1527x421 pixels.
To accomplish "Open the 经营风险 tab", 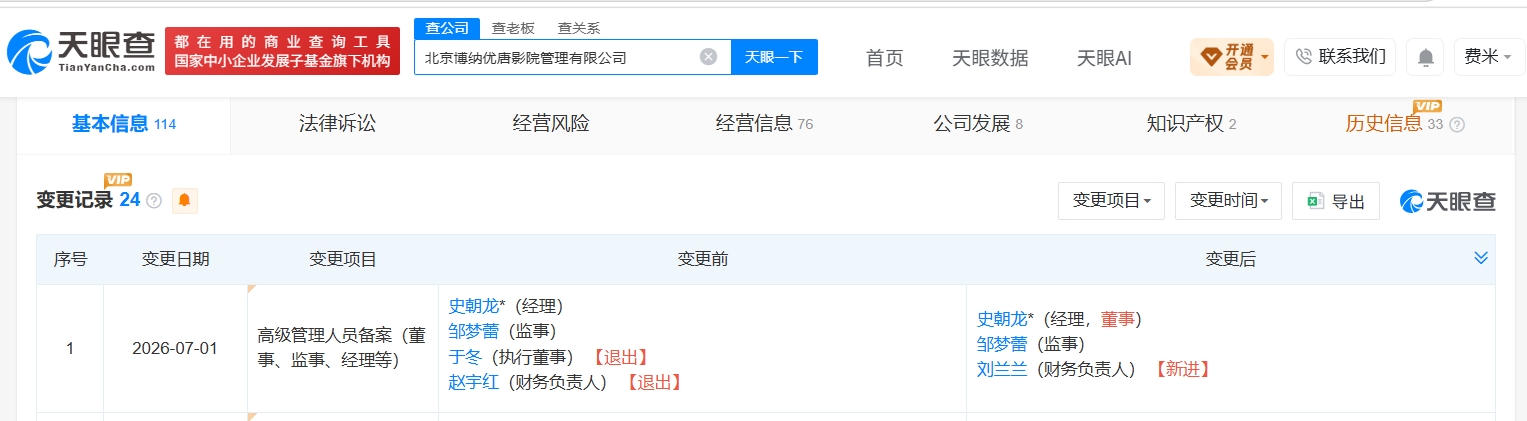I will (551, 124).
